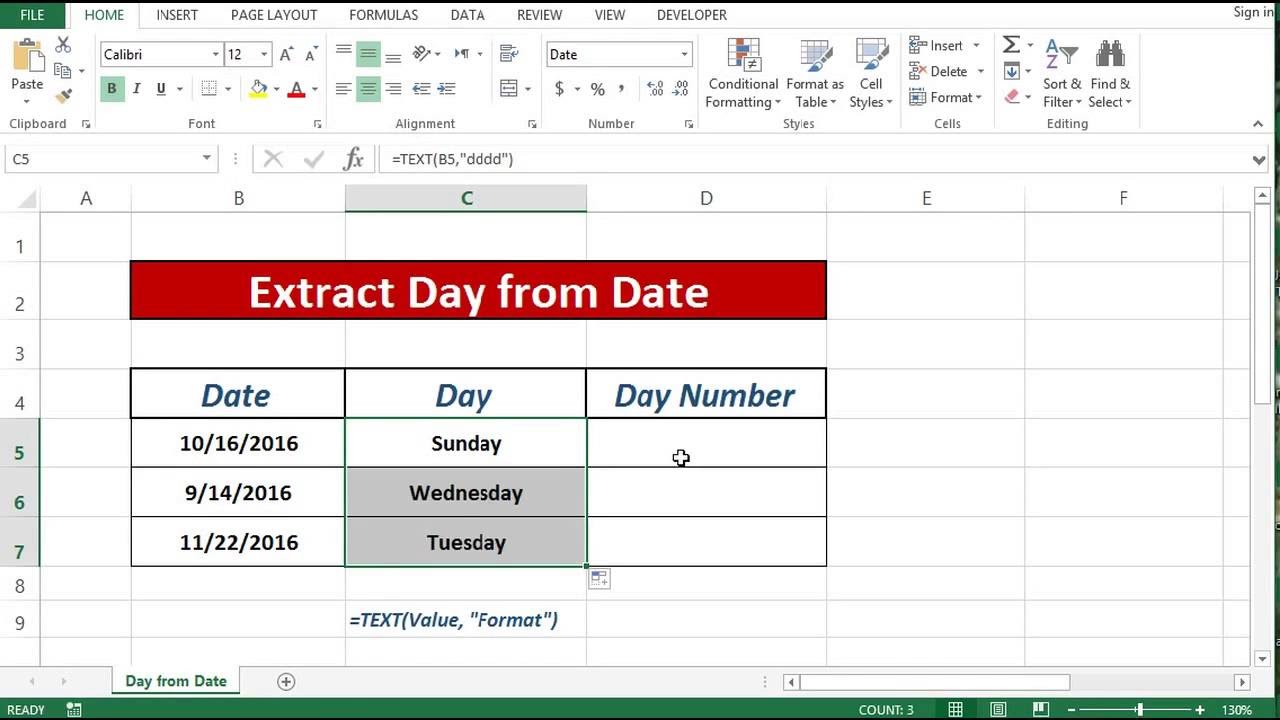
Task: Expand the Borders dropdown arrow
Action: [228, 89]
